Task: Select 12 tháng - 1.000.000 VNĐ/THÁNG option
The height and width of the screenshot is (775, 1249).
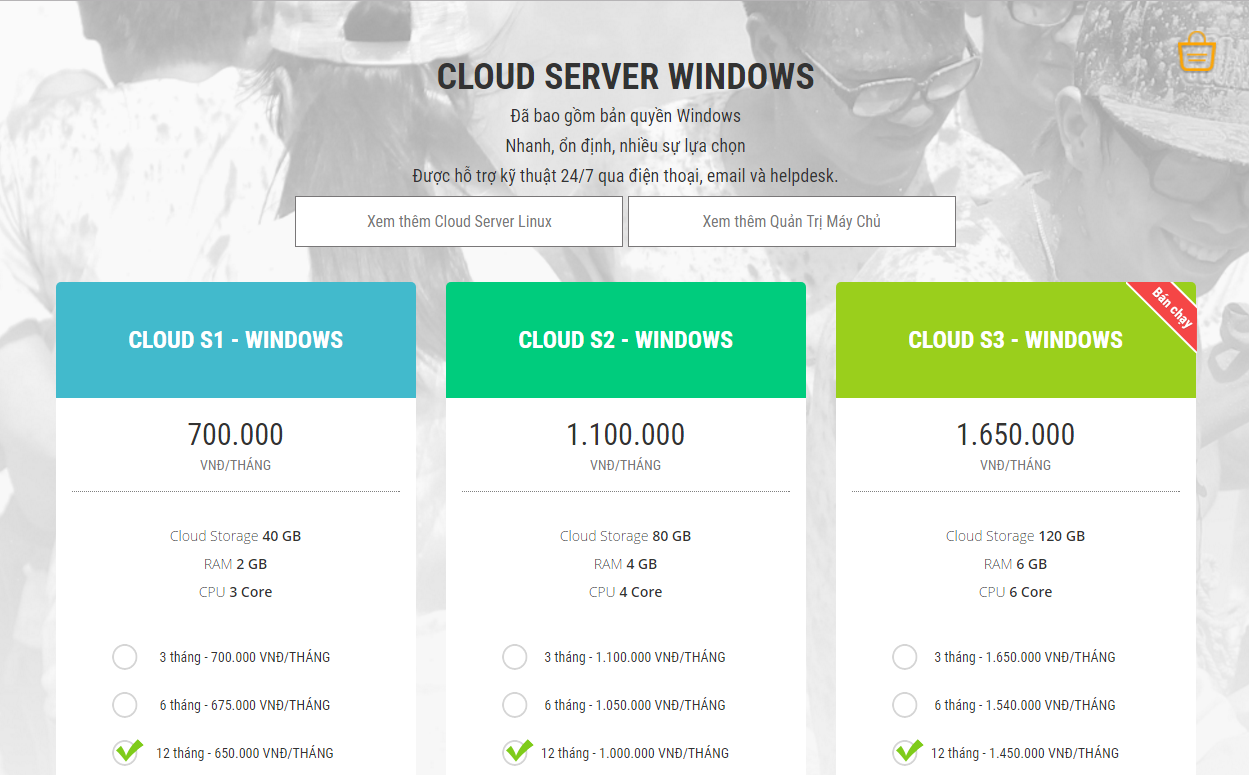Action: pyautogui.click(x=516, y=752)
